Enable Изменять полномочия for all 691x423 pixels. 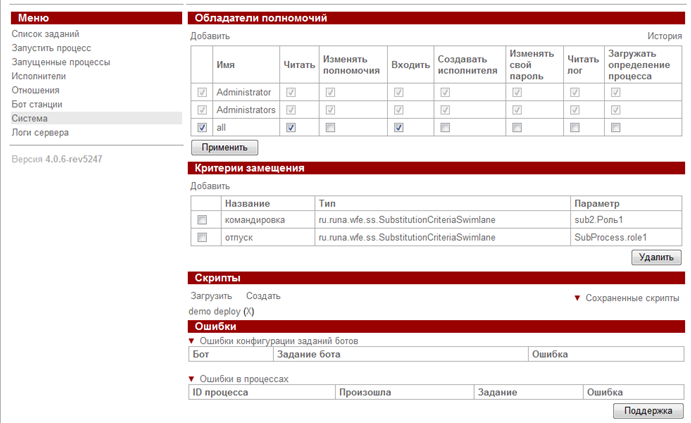(330, 127)
